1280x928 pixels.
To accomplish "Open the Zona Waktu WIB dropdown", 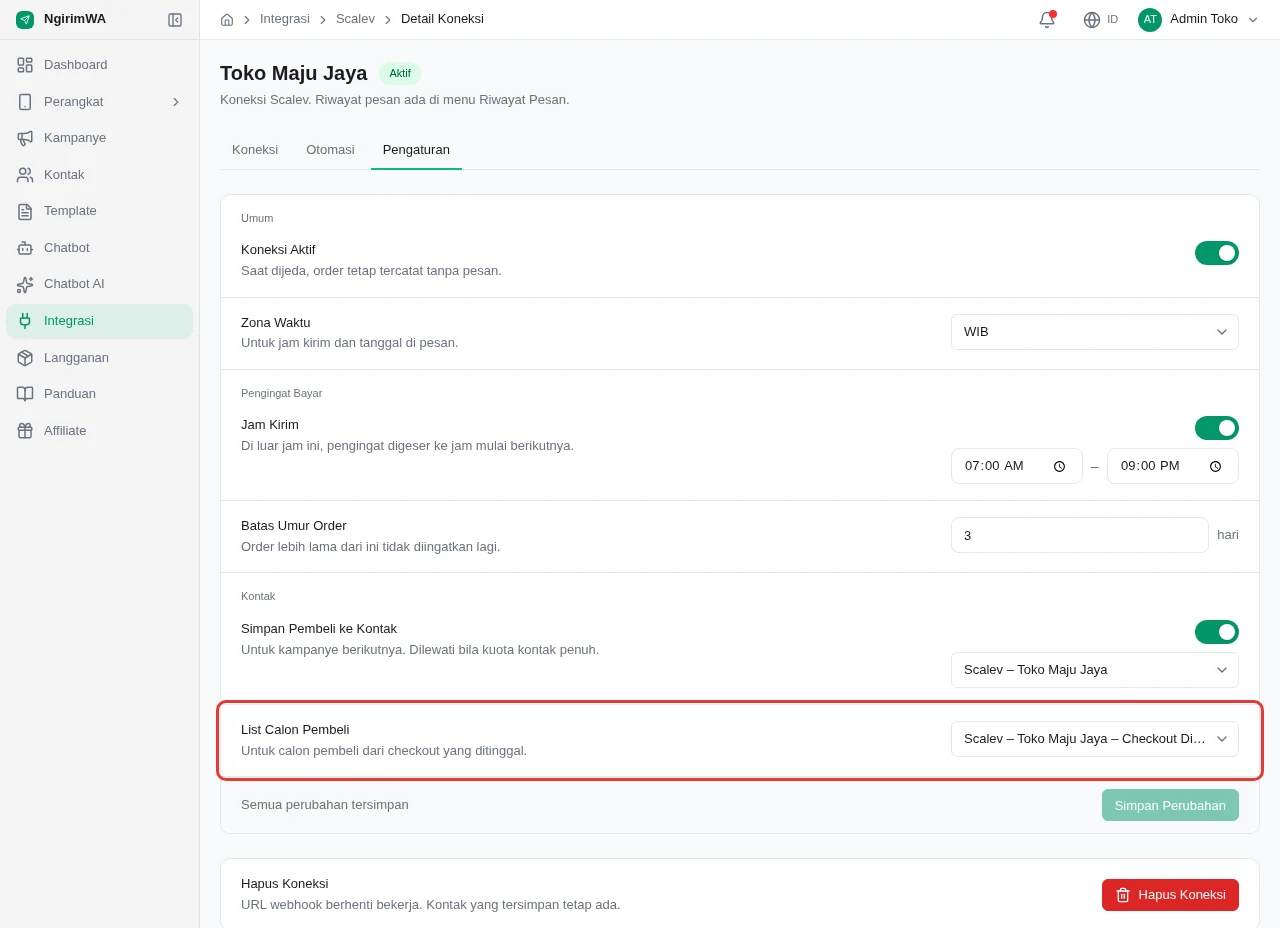I will click(x=1095, y=332).
